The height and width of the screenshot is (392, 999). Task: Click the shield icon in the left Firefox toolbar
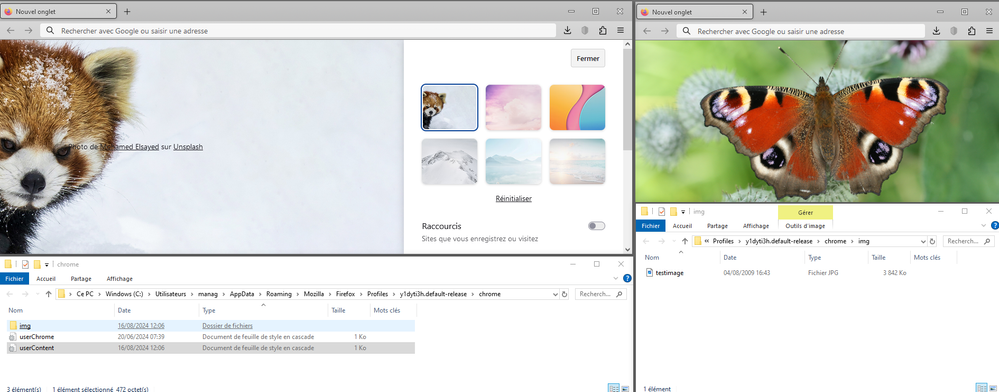pos(585,31)
